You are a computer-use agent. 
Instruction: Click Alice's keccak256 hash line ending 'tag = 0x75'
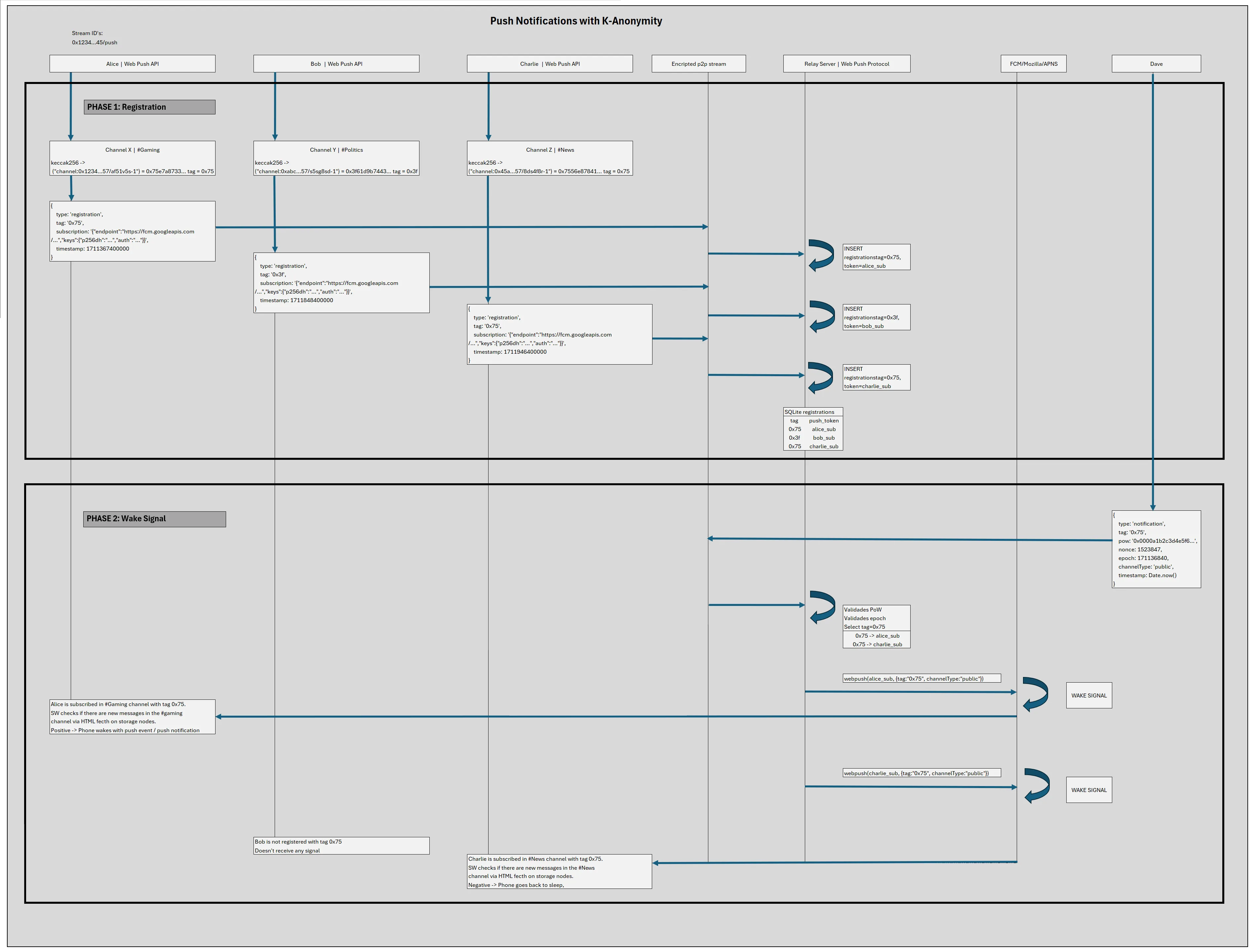click(x=133, y=171)
